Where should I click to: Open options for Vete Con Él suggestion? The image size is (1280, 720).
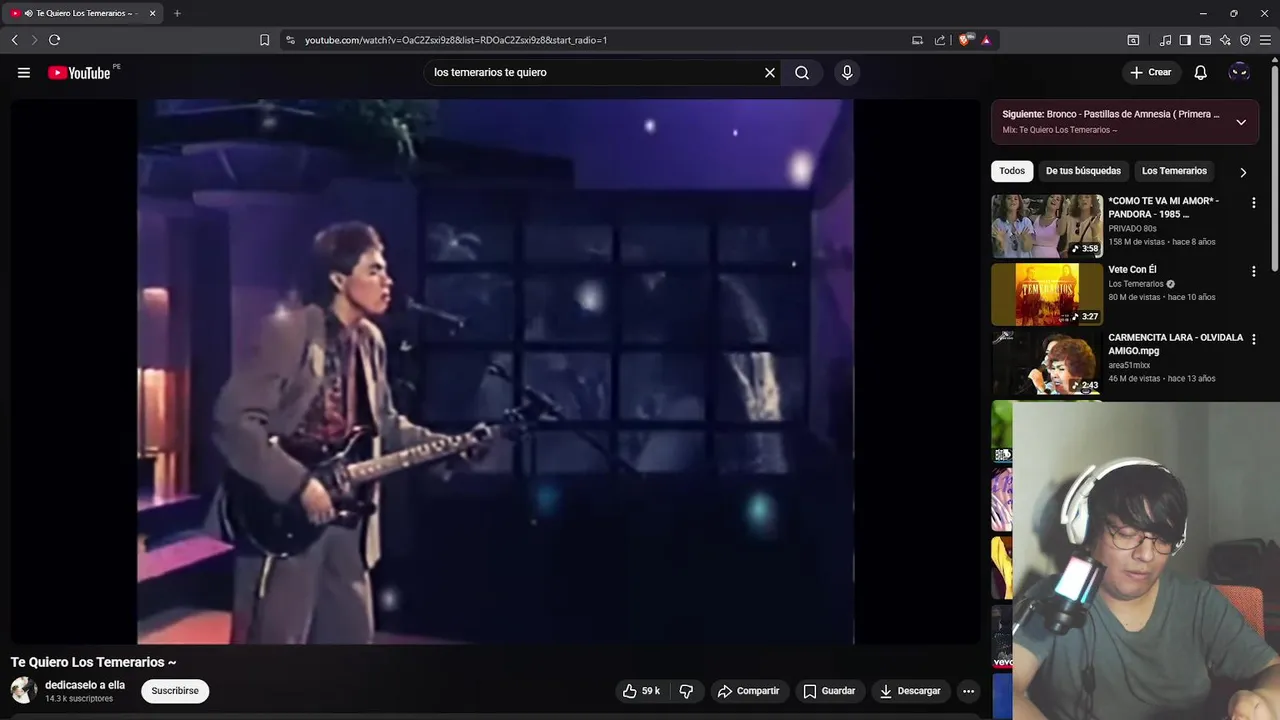(1253, 271)
